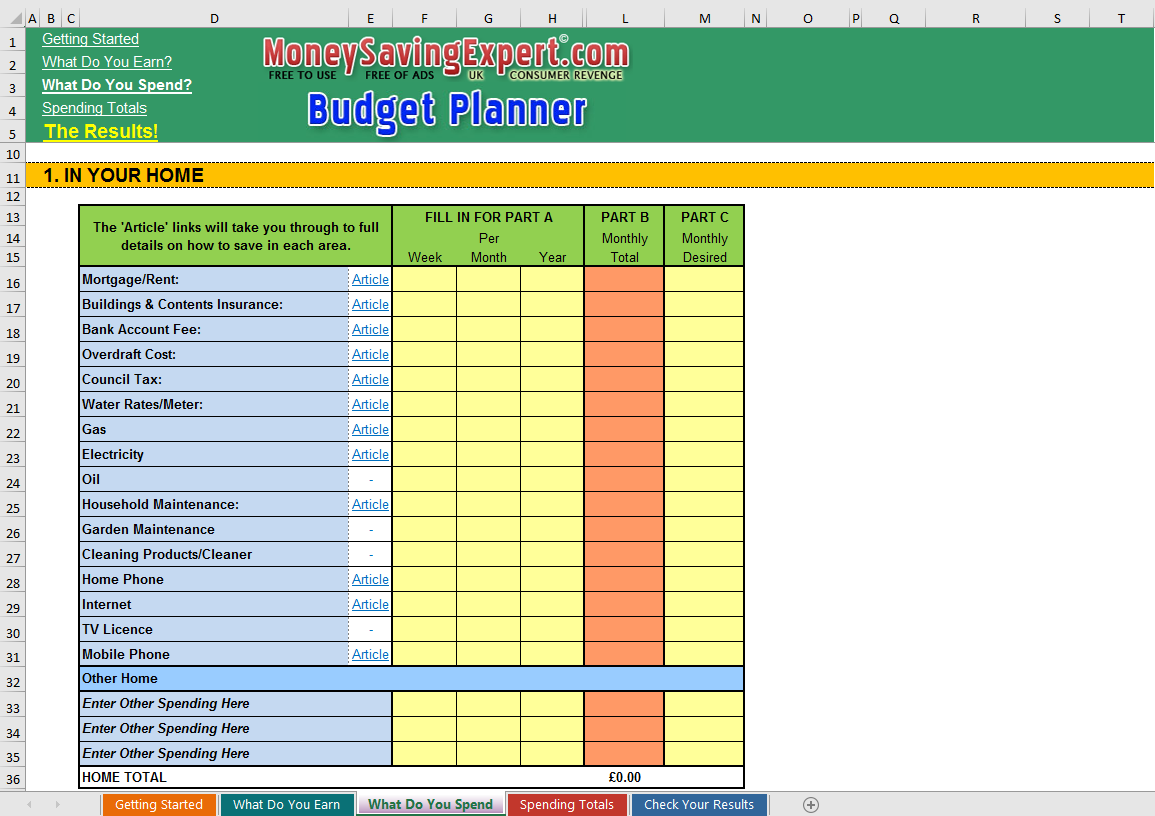Follow the yellow 'The Results!' link

(101, 132)
